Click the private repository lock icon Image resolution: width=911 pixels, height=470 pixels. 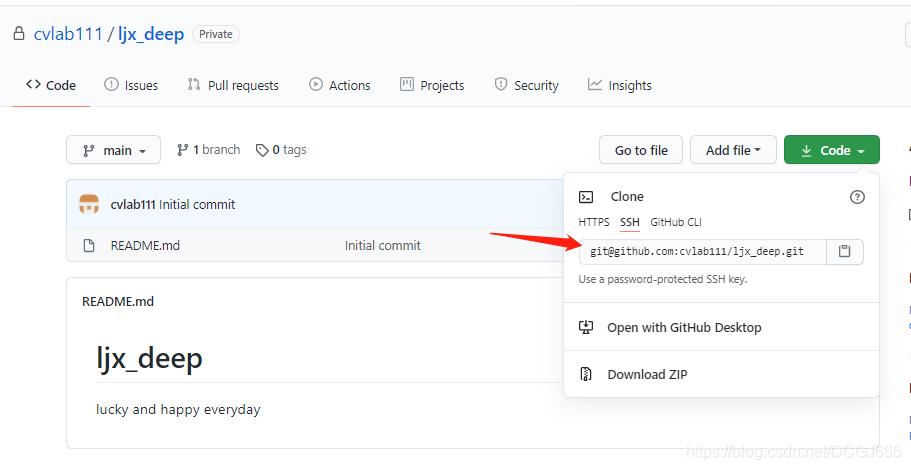click(19, 33)
